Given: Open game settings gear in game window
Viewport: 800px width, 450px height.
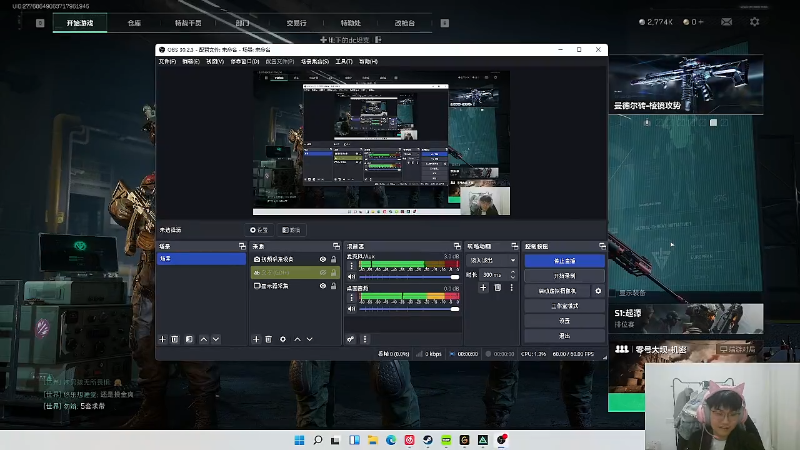Looking at the screenshot, I should 755,21.
